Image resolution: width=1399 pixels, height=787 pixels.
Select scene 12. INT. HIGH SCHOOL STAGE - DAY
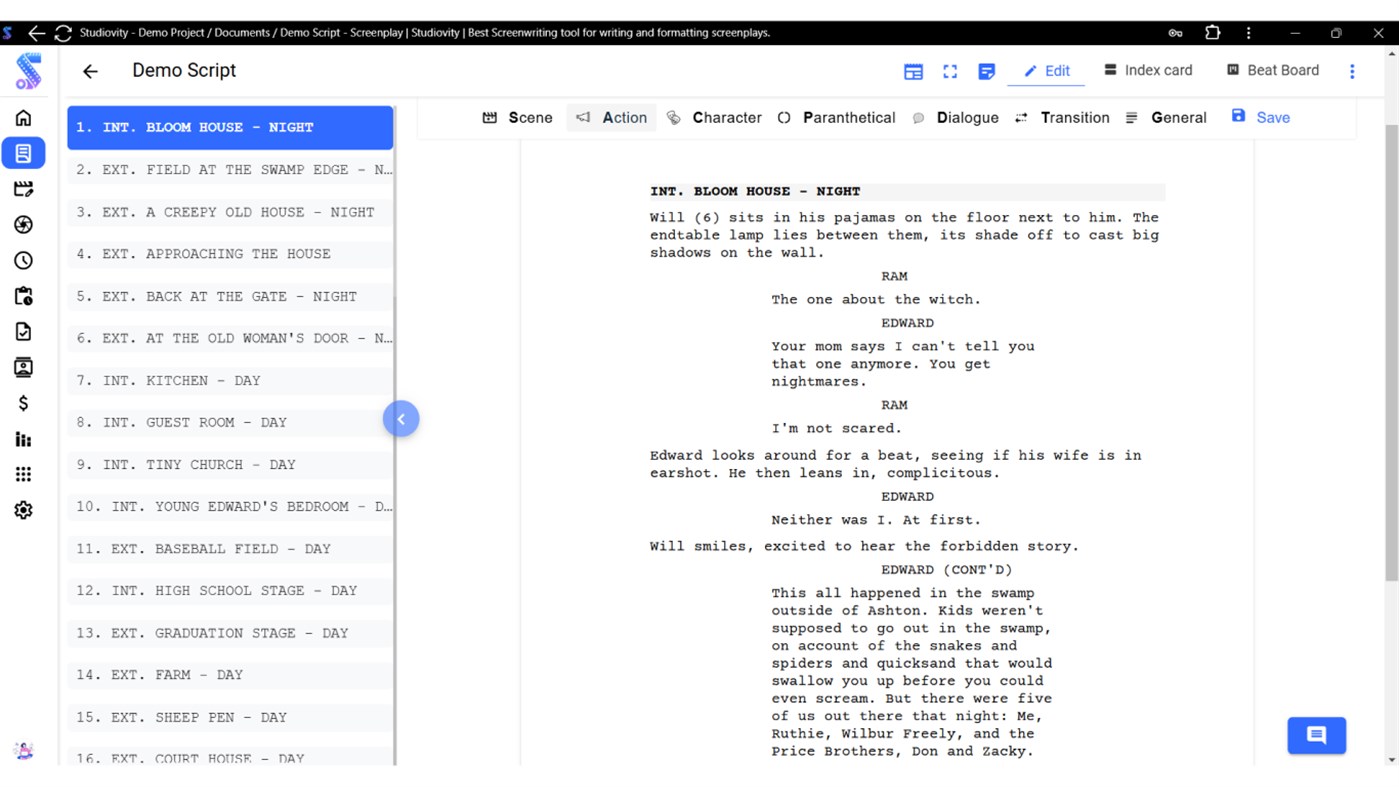coord(230,591)
